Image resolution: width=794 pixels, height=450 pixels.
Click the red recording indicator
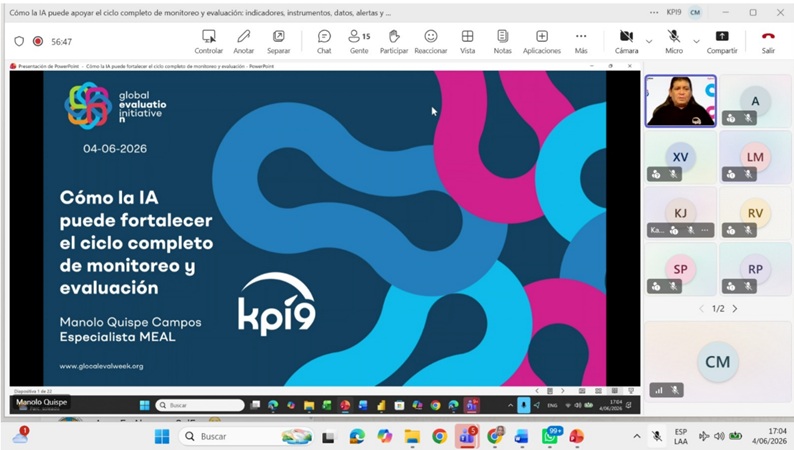point(38,42)
